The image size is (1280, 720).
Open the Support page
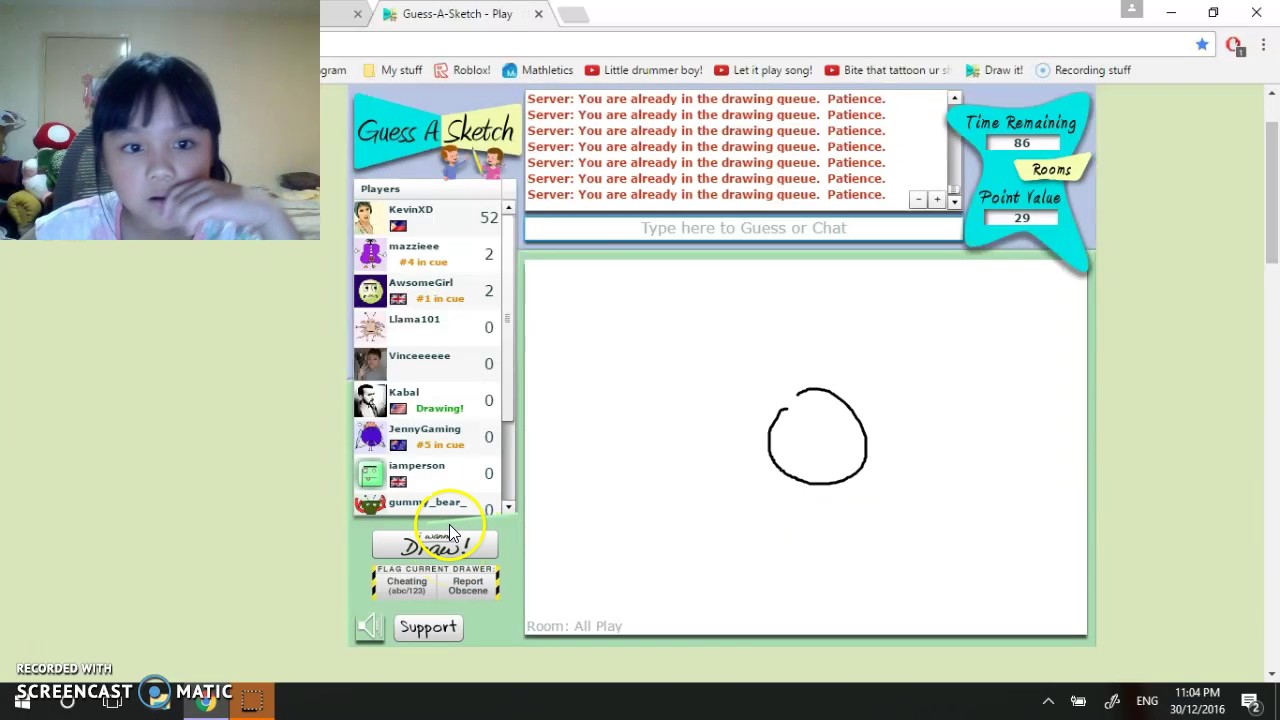(428, 627)
